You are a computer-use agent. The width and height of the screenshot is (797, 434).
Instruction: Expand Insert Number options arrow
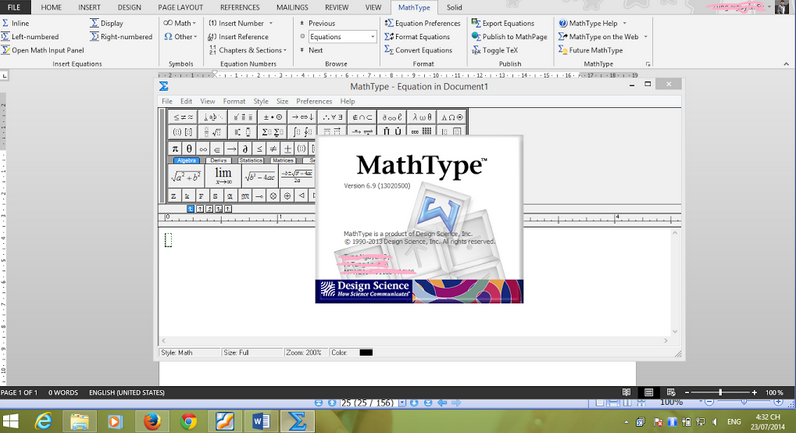point(271,23)
